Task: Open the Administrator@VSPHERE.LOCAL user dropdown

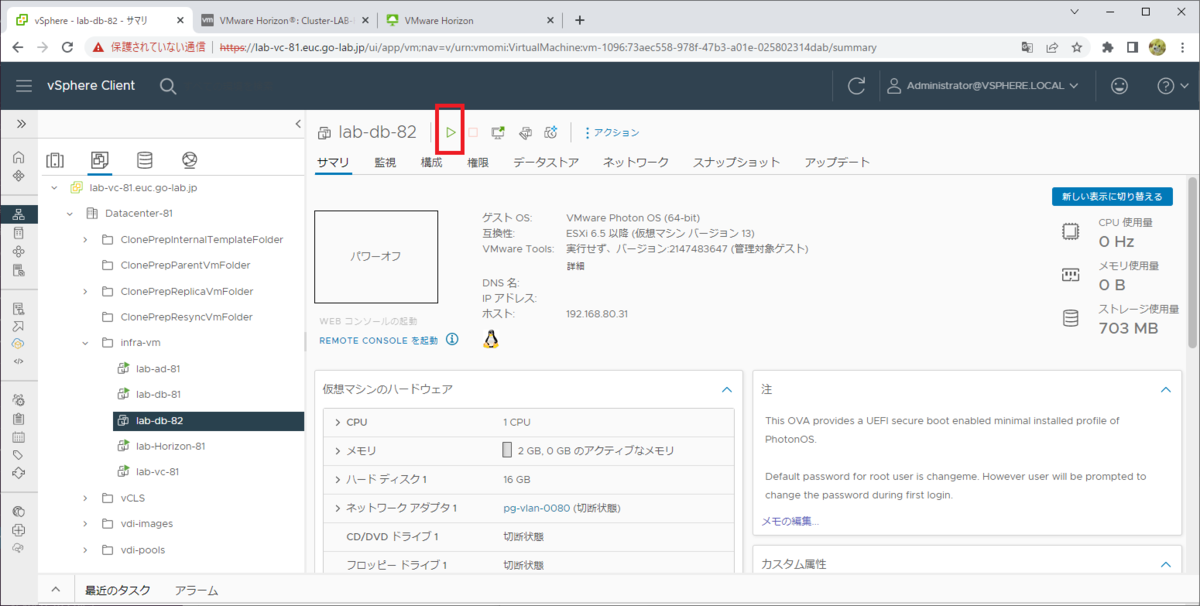Action: coord(984,86)
